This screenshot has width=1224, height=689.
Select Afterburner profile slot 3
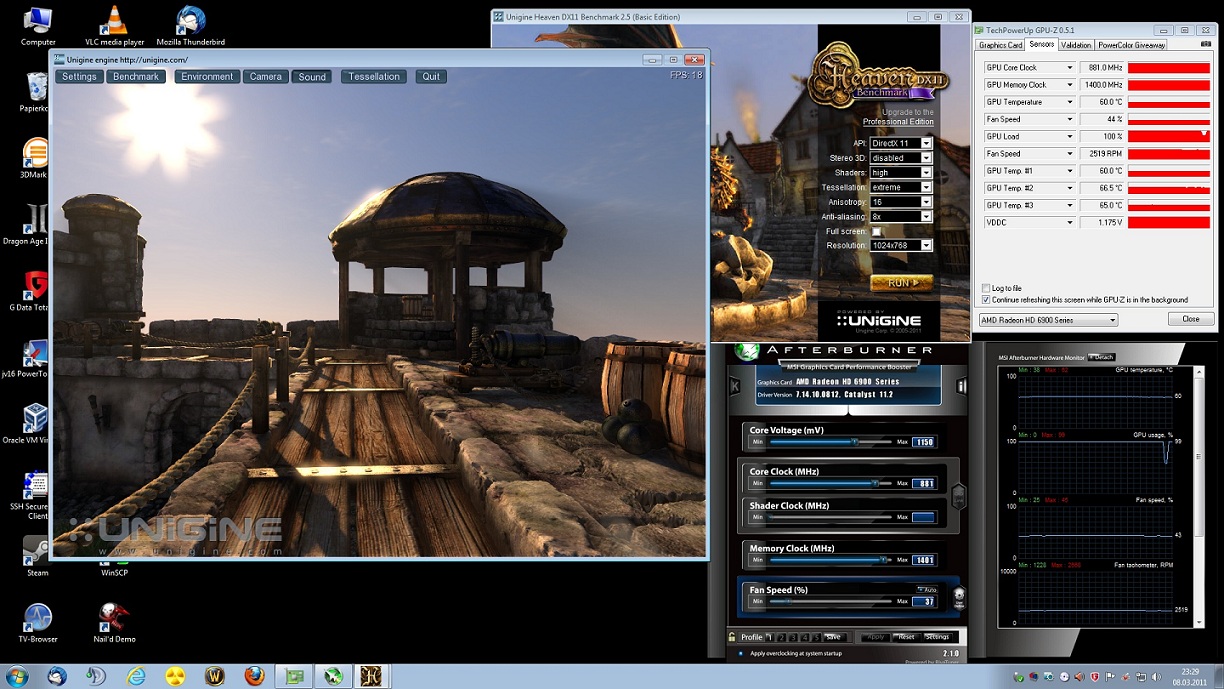click(x=793, y=637)
